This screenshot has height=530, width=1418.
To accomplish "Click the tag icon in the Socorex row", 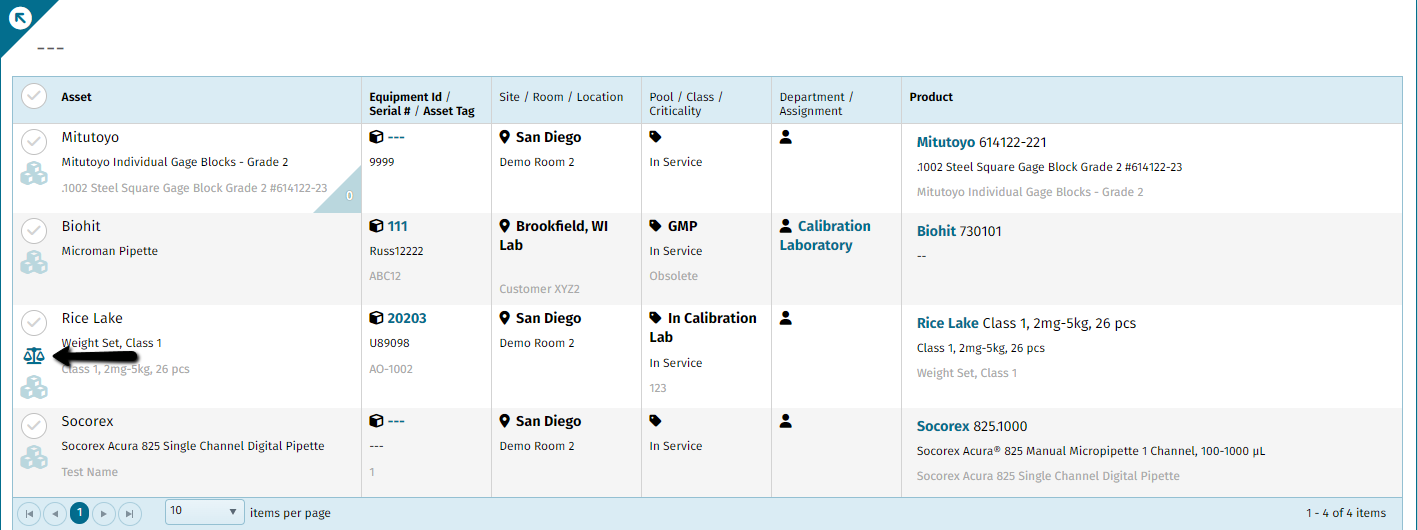I will [x=656, y=421].
